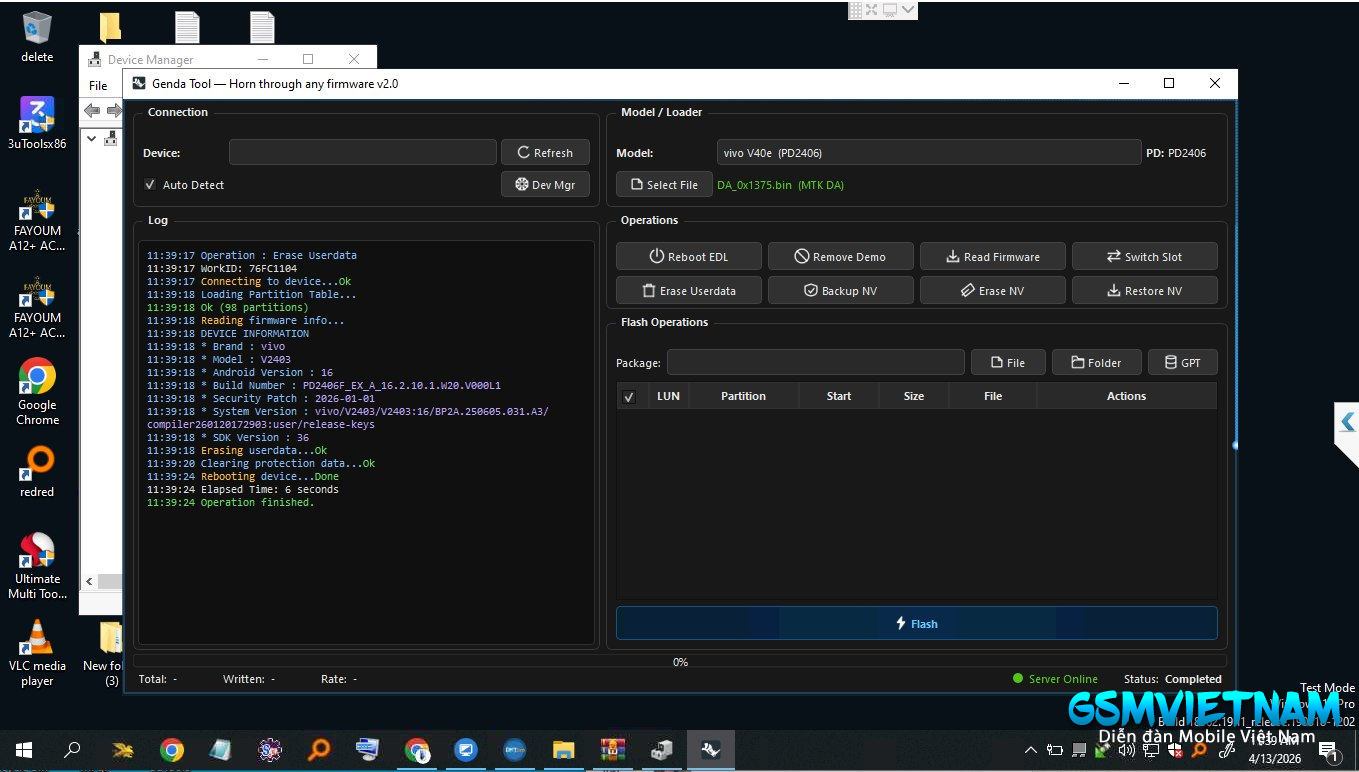This screenshot has height=772, width=1359.
Task: Click the Restore NV button
Action: tap(1144, 291)
